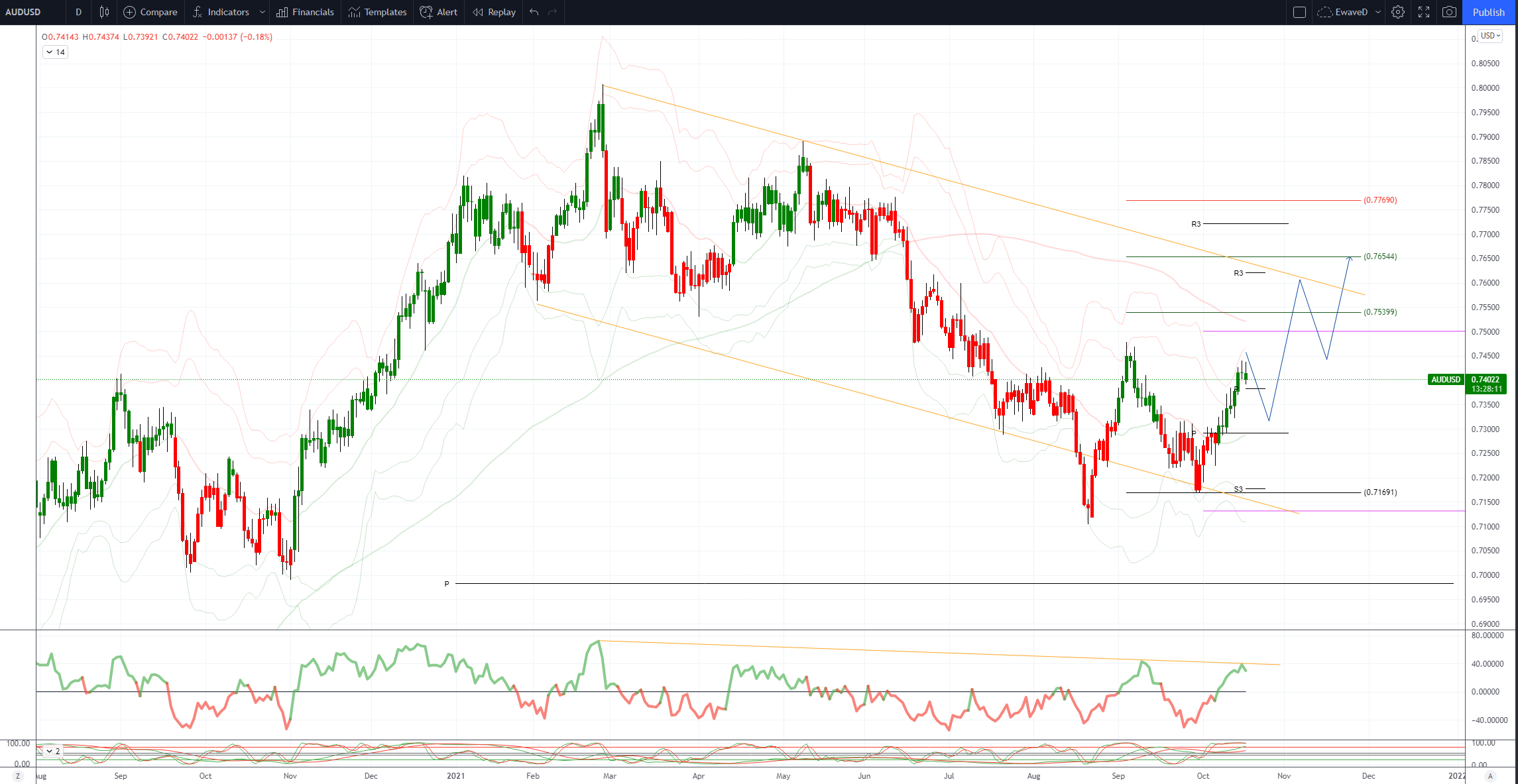Toggle timezone Z button at bottom left

tap(18, 776)
